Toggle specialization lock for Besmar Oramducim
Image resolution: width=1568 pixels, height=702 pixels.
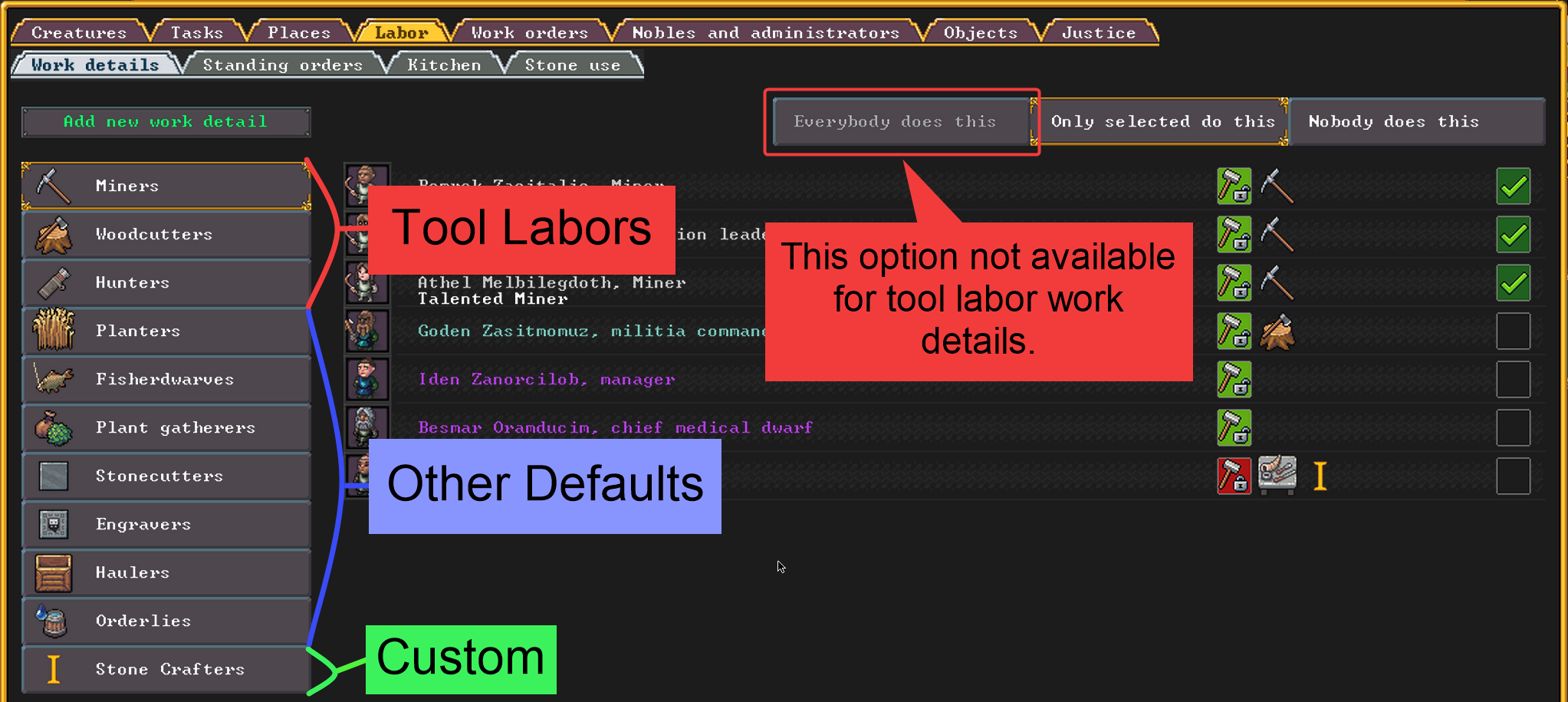(x=1234, y=427)
